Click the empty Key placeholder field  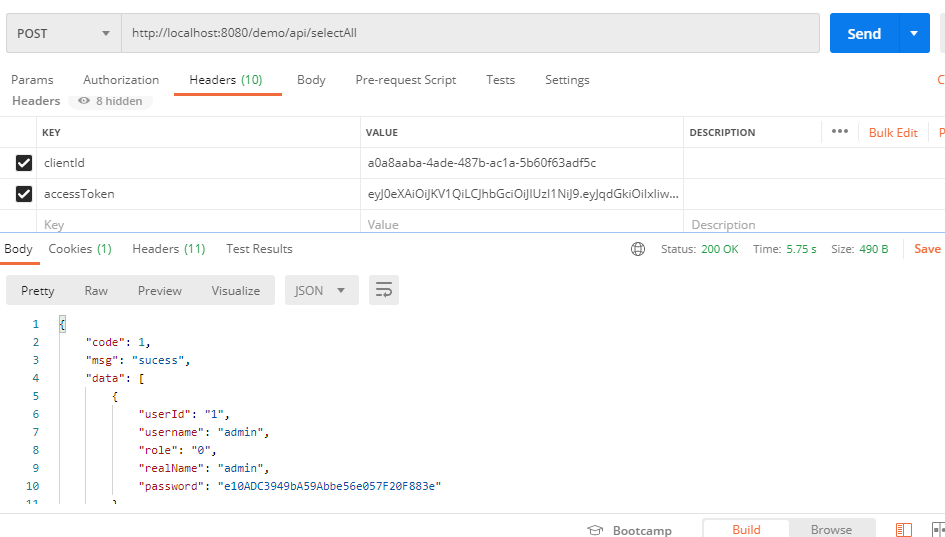point(198,224)
